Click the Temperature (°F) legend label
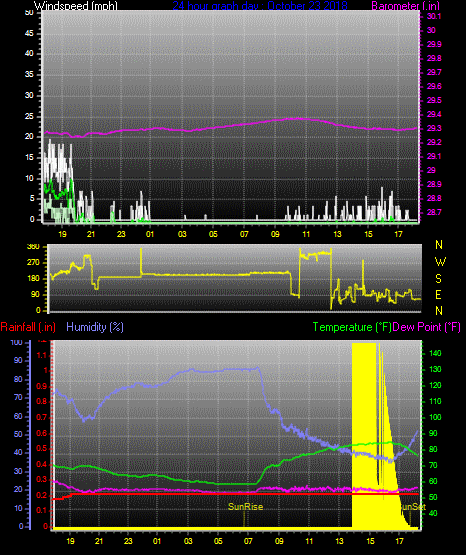This screenshot has width=466, height=555. click(x=352, y=327)
